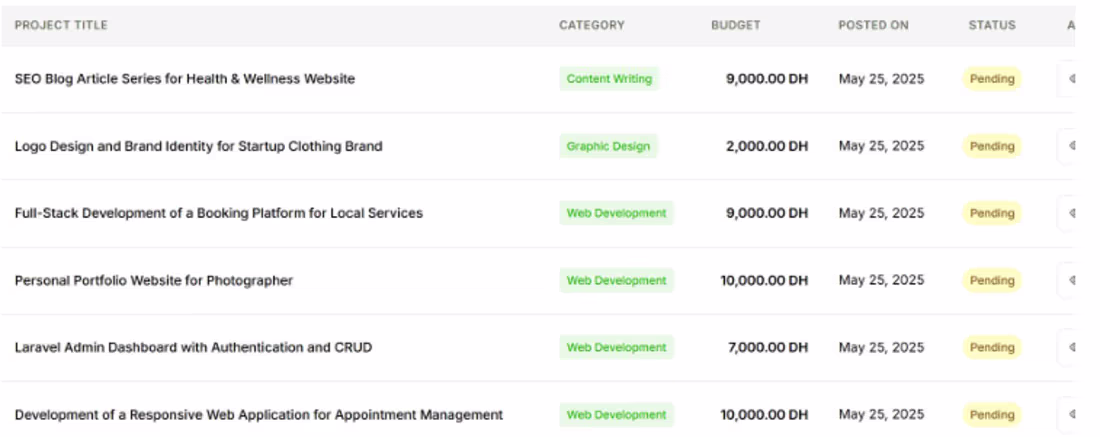This screenshot has height=437, width=1100.
Task: Click posted date of Logo Design row
Action: (881, 146)
